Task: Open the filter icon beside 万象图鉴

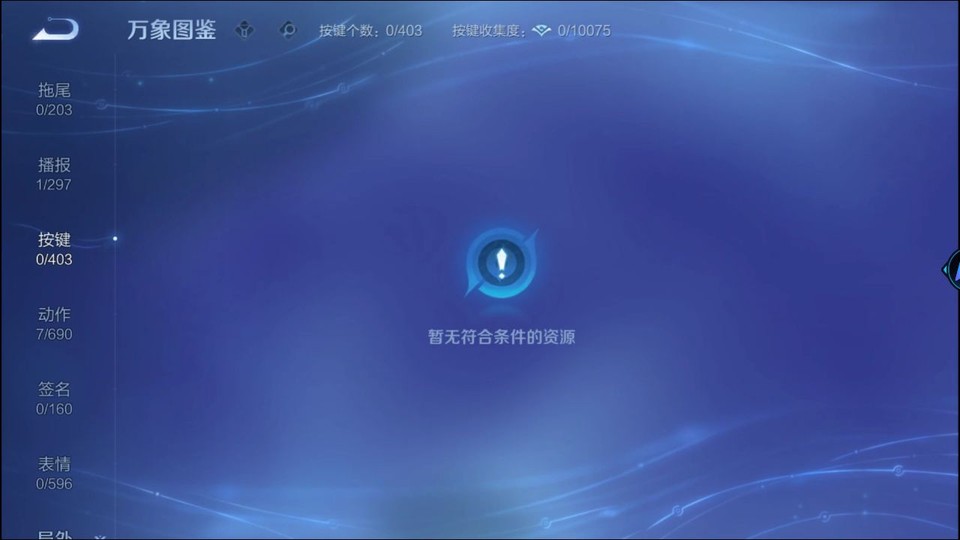Action: pos(244,29)
